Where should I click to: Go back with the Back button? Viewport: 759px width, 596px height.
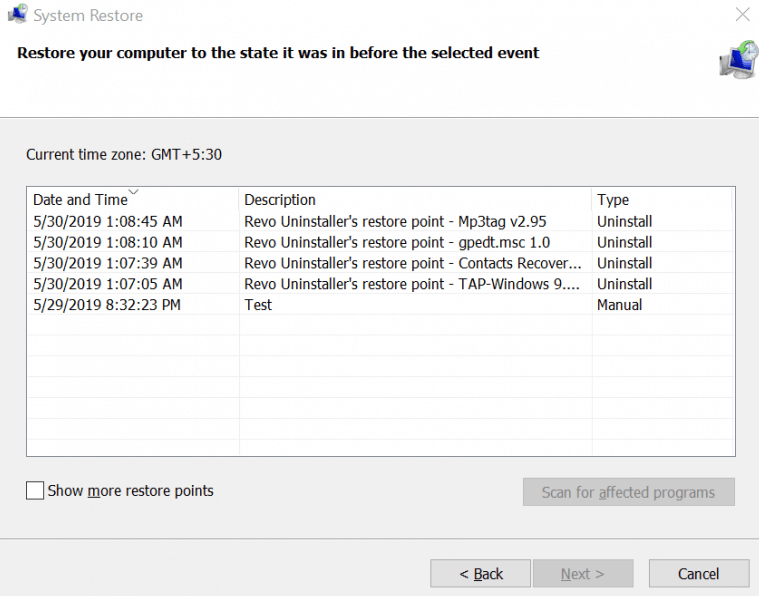[x=480, y=574]
